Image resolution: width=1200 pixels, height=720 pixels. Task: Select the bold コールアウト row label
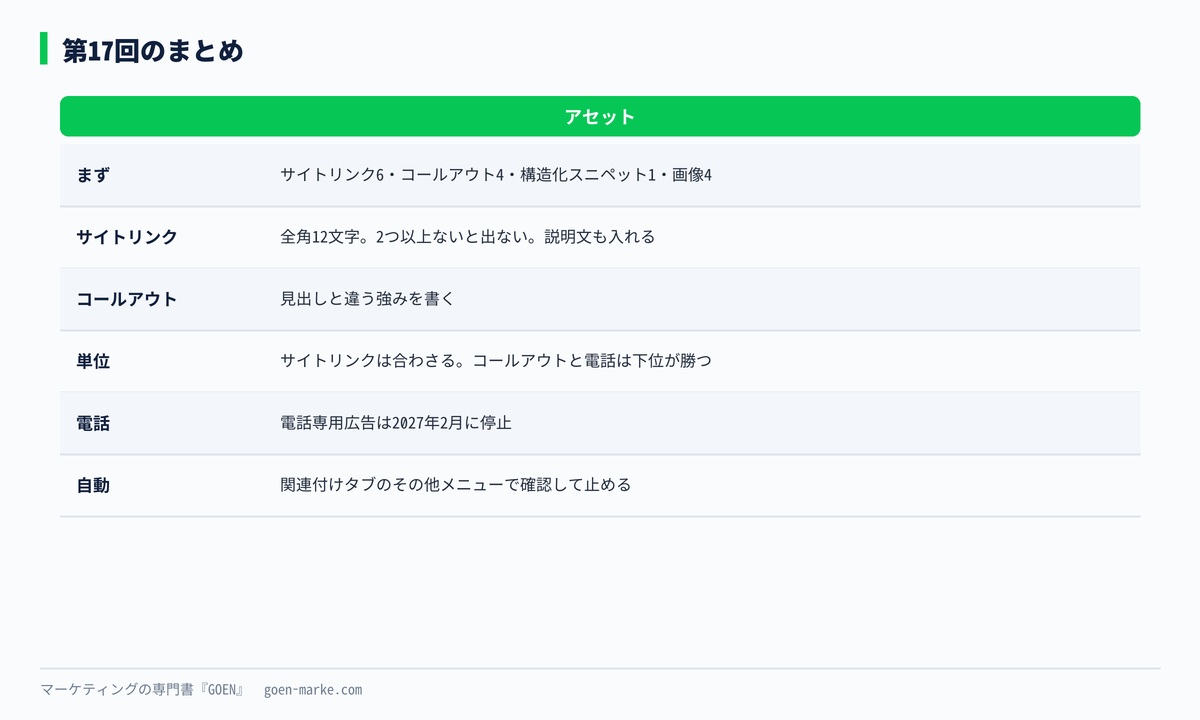tap(127, 299)
